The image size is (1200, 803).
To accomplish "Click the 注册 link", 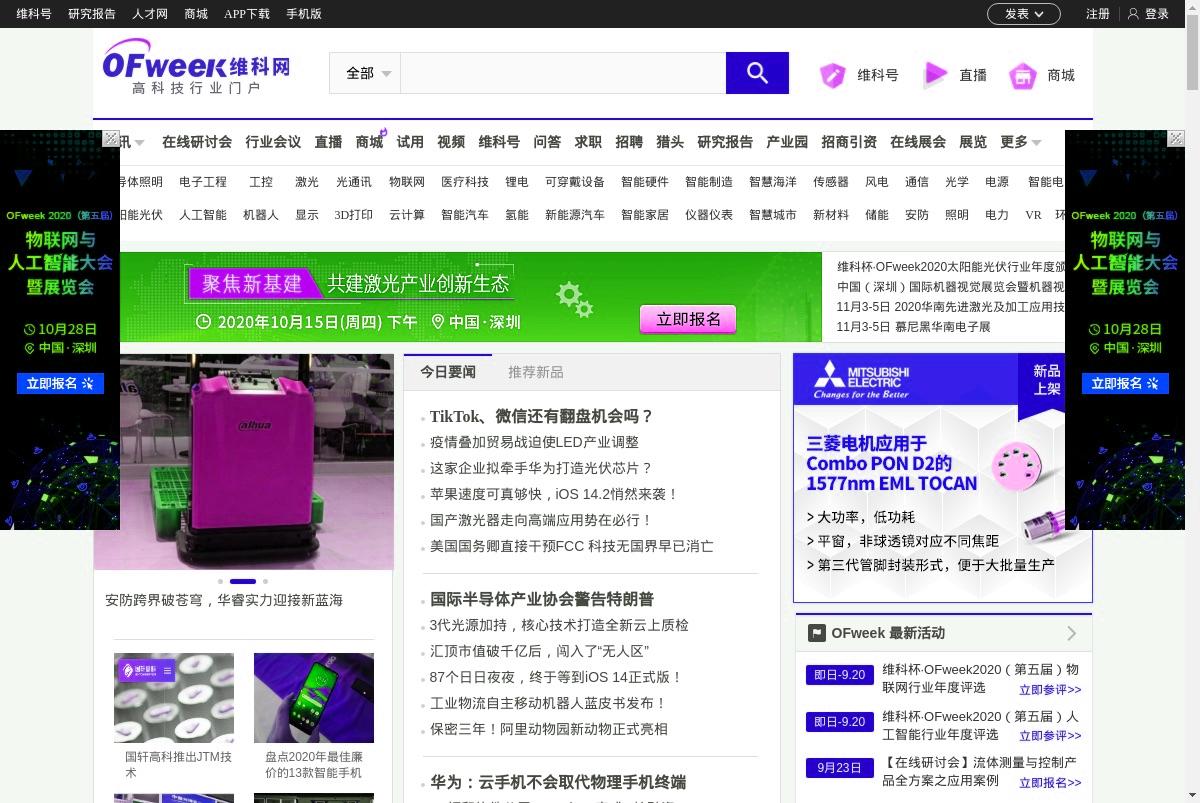I will coord(1098,14).
